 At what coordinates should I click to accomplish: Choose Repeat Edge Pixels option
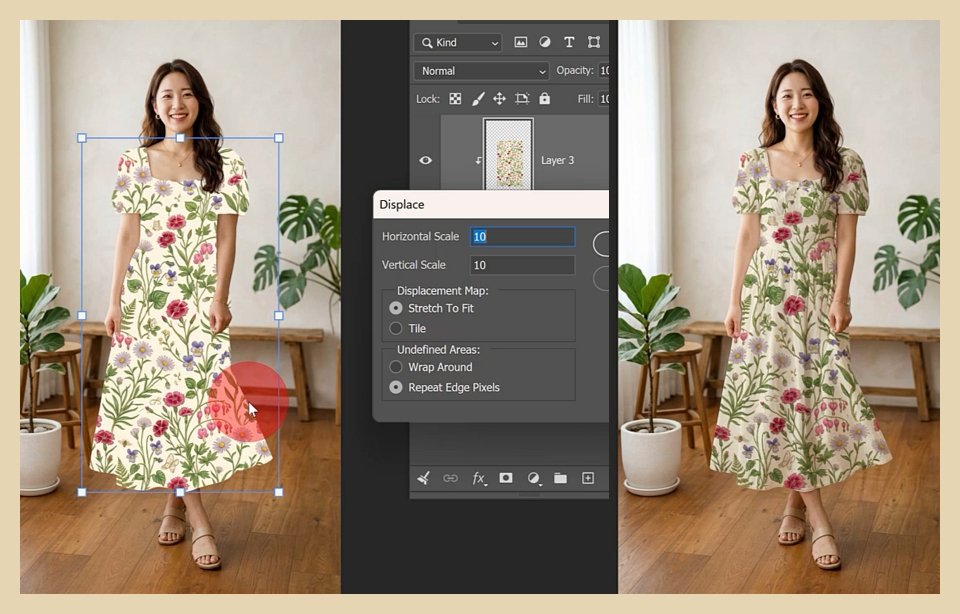click(396, 387)
